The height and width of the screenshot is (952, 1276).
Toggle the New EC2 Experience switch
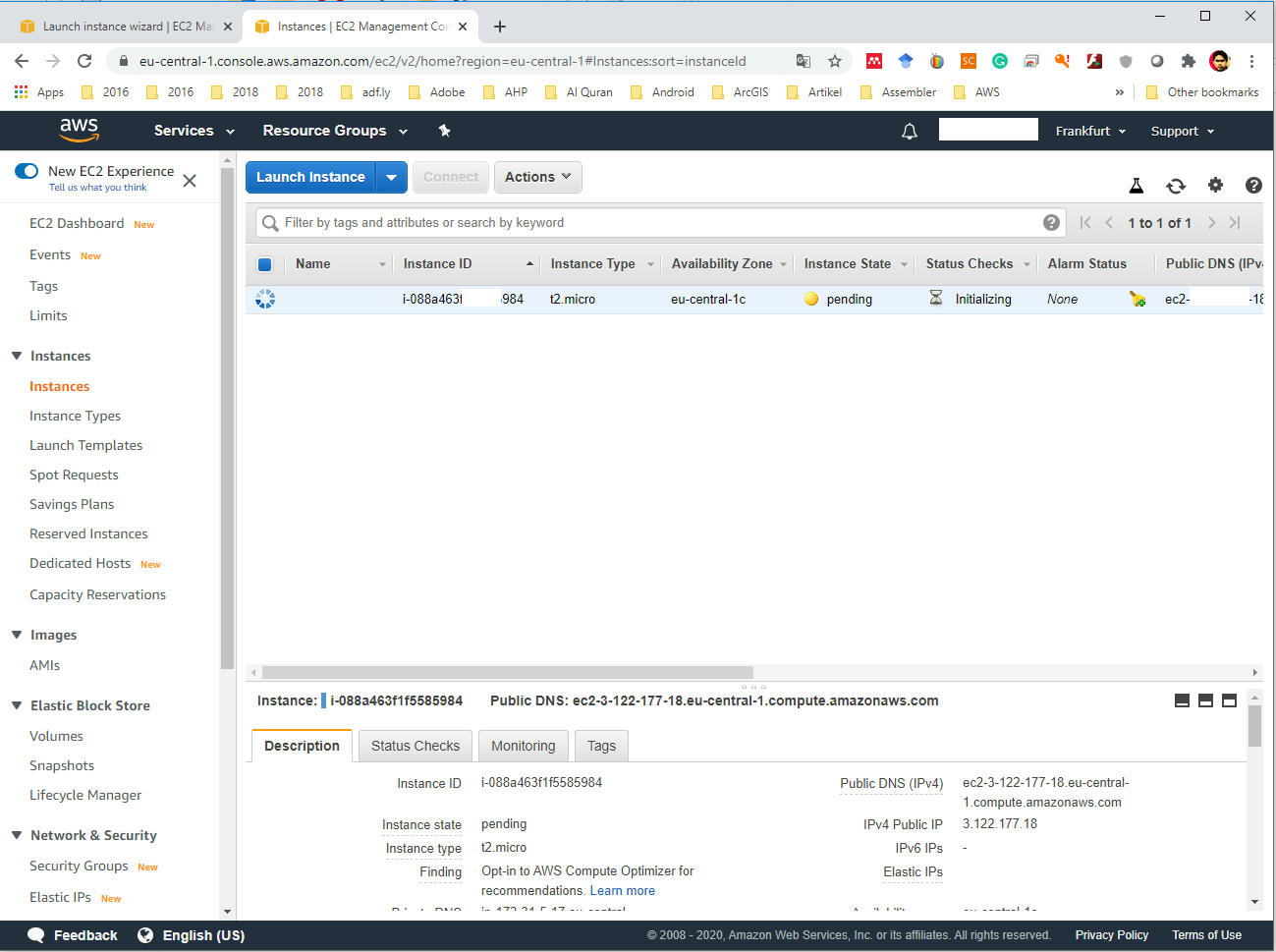tap(27, 171)
